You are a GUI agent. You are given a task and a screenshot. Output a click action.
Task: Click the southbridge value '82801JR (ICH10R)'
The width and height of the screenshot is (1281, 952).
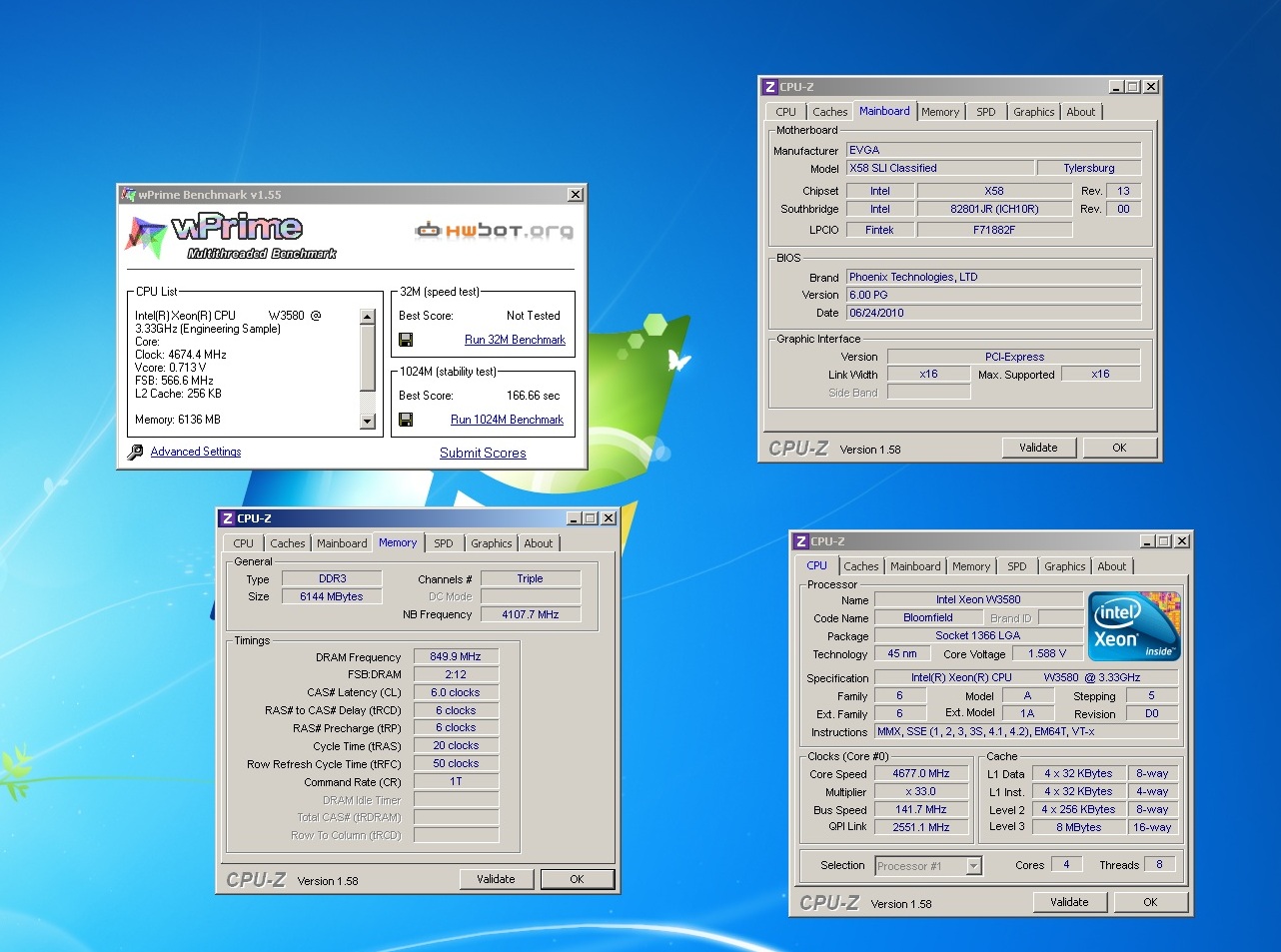click(x=994, y=209)
